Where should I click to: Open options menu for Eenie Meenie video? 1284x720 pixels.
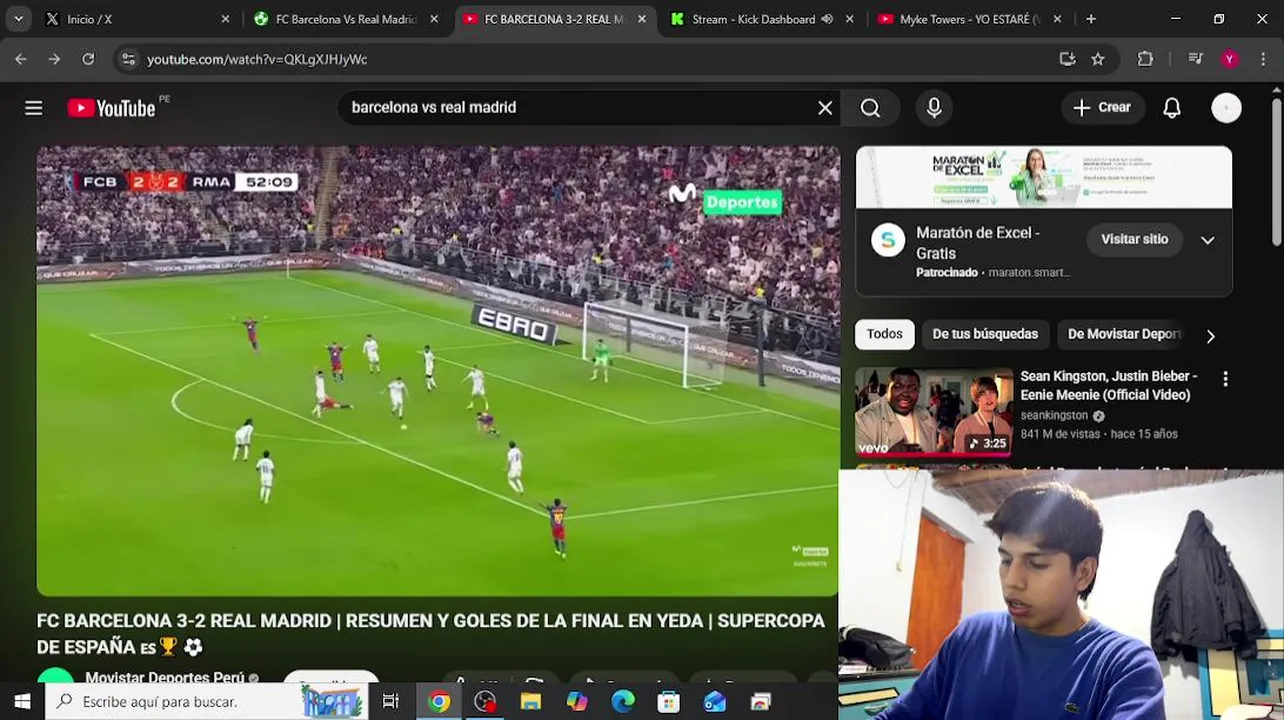point(1225,379)
